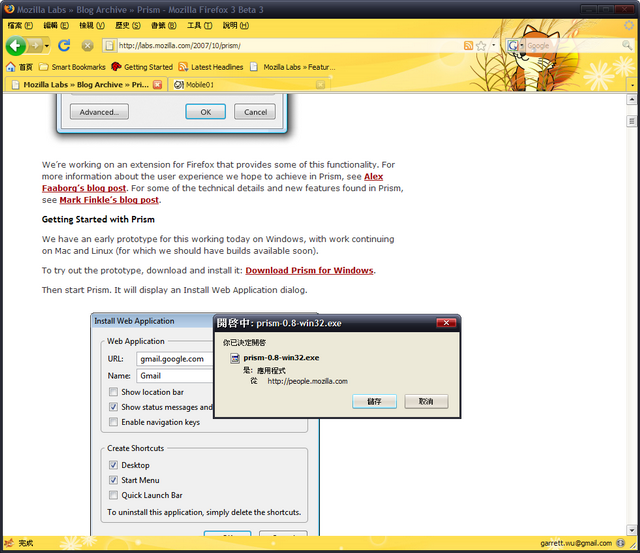Open the Getting Started bookmark
The width and height of the screenshot is (640, 553).
[142, 67]
